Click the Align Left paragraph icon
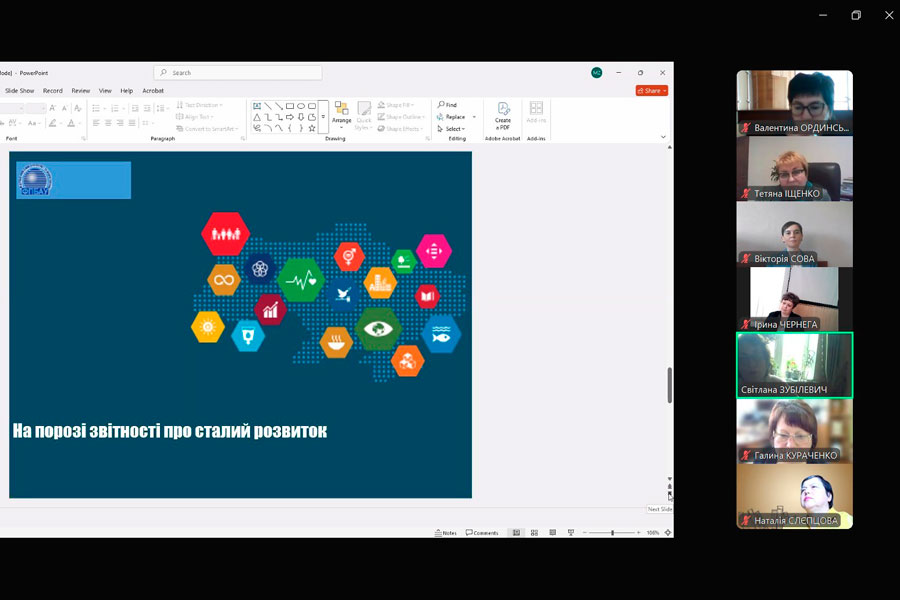Screen dimensions: 900x600 click(x=96, y=123)
